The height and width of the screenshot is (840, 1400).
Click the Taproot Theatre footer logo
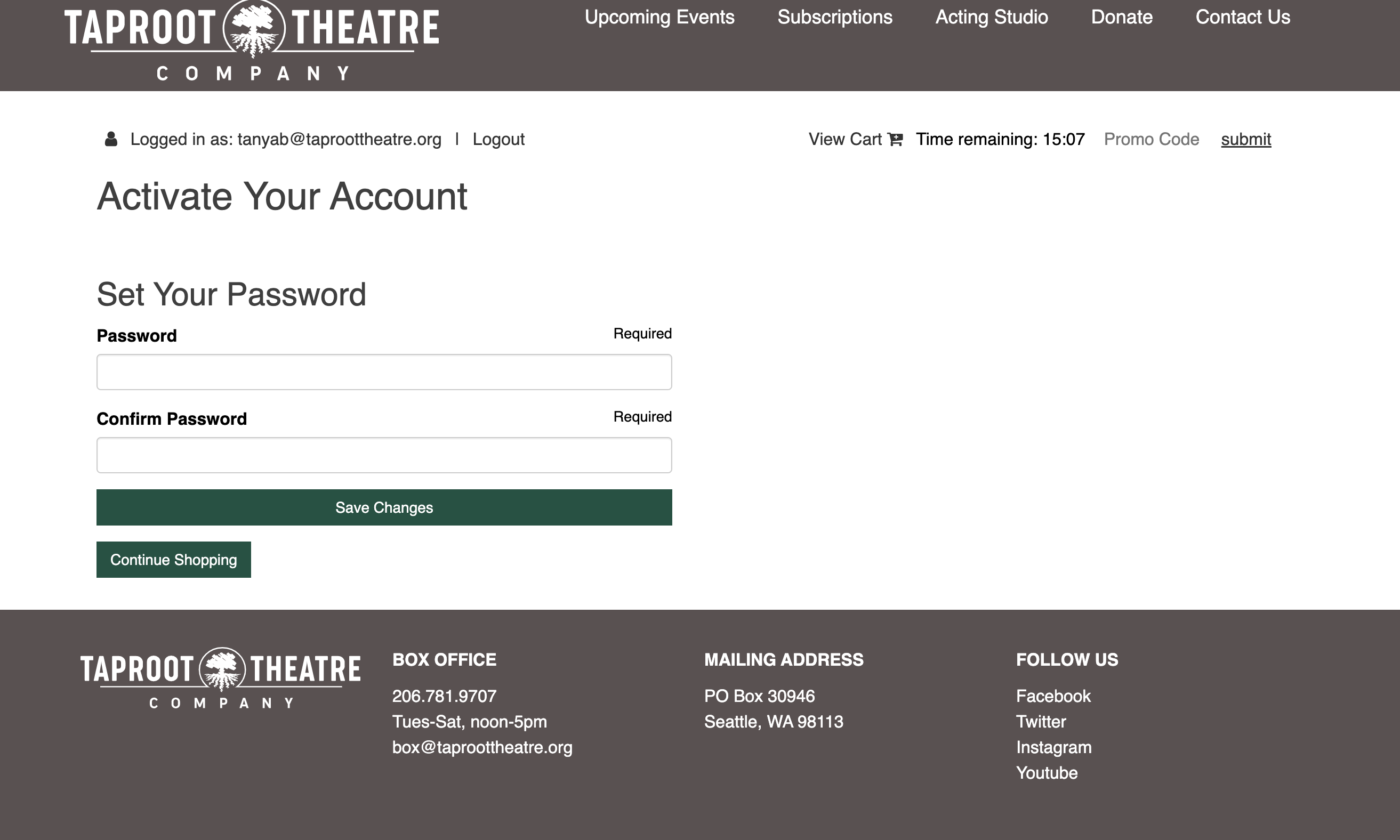[220, 679]
